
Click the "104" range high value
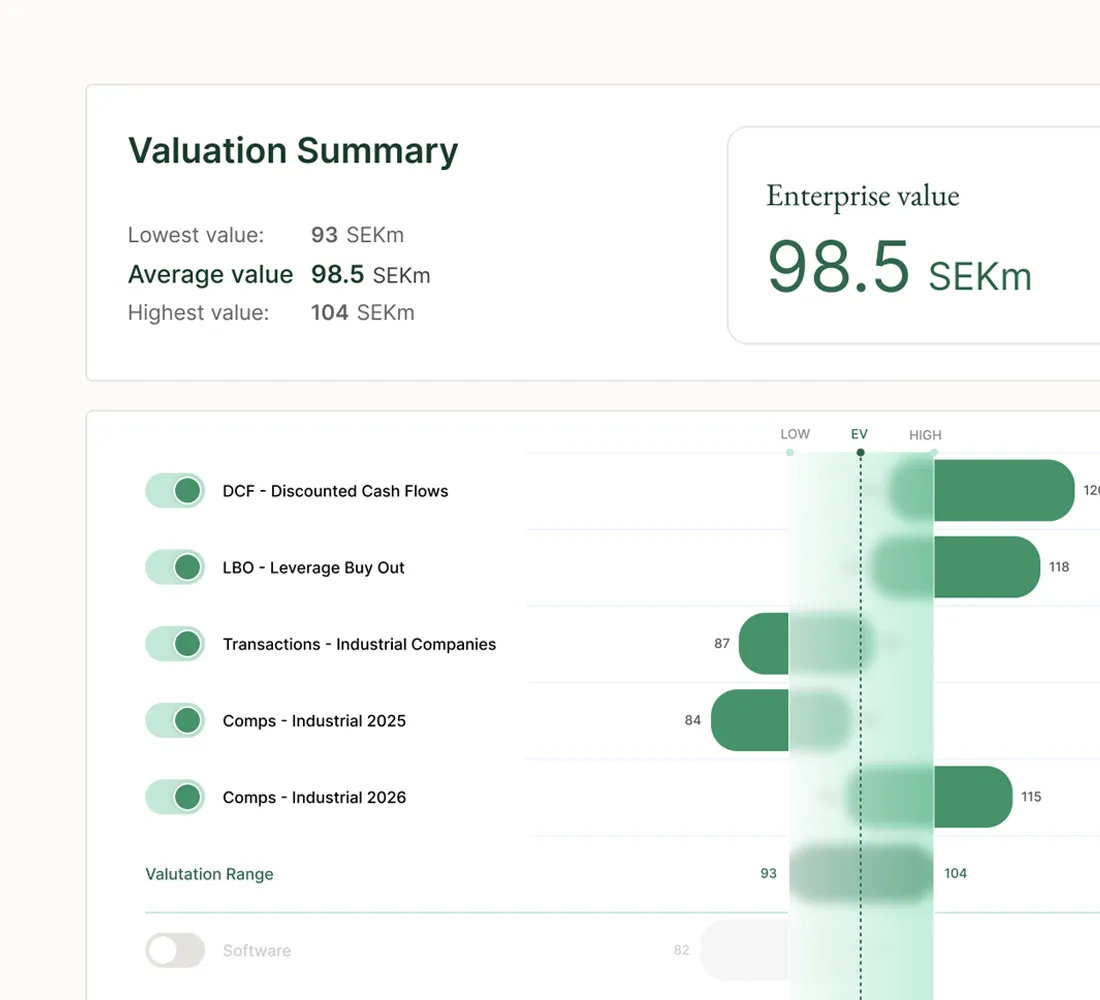955,873
